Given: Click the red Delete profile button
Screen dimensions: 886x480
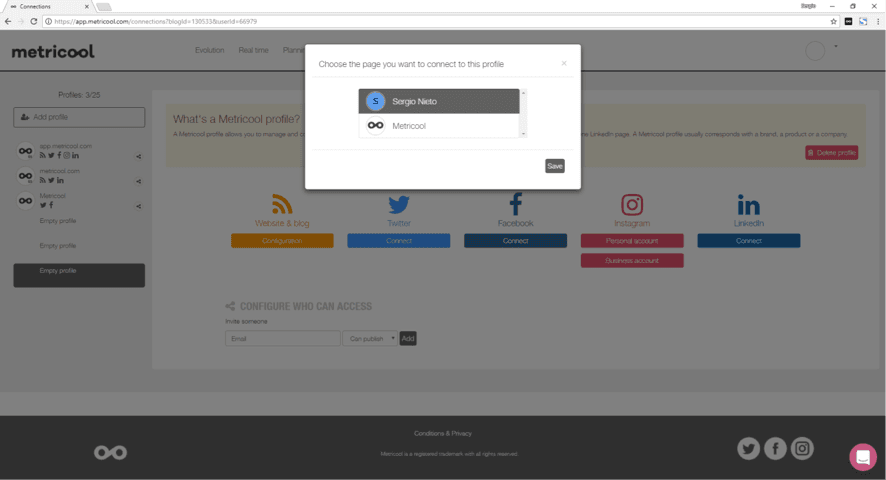Looking at the screenshot, I should [832, 153].
